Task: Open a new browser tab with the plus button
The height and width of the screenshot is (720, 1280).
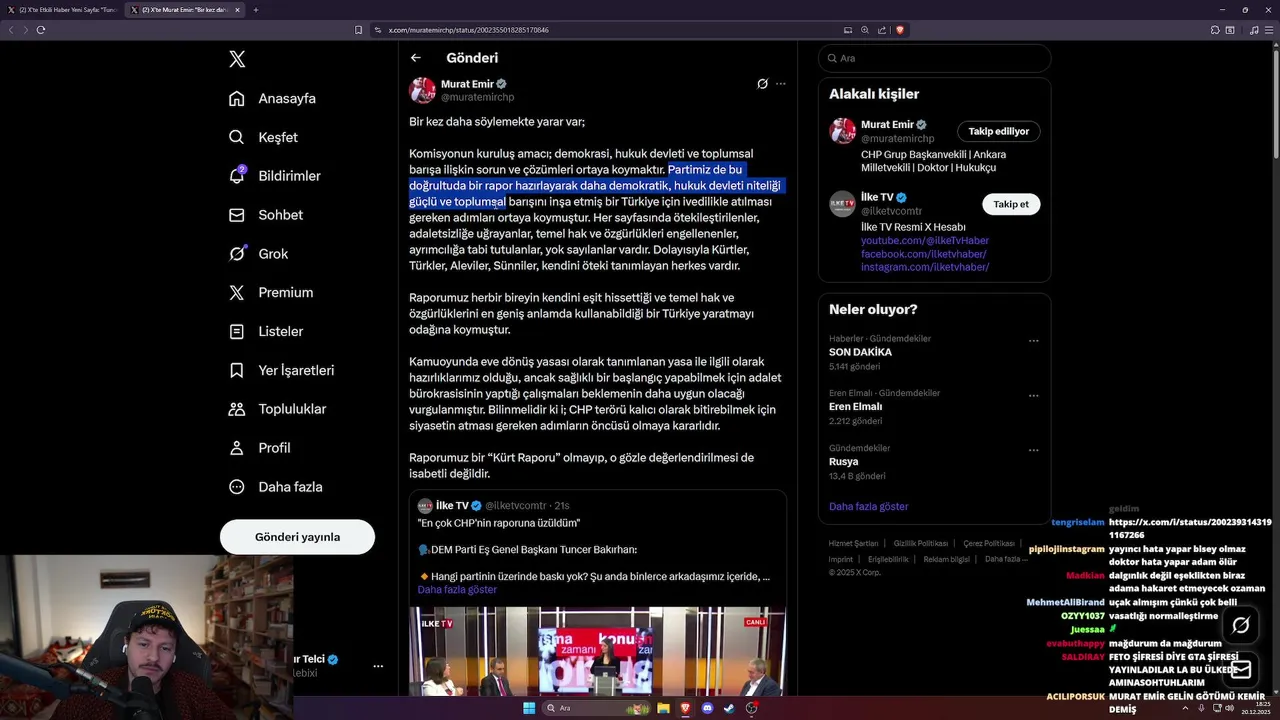Action: click(x=256, y=10)
